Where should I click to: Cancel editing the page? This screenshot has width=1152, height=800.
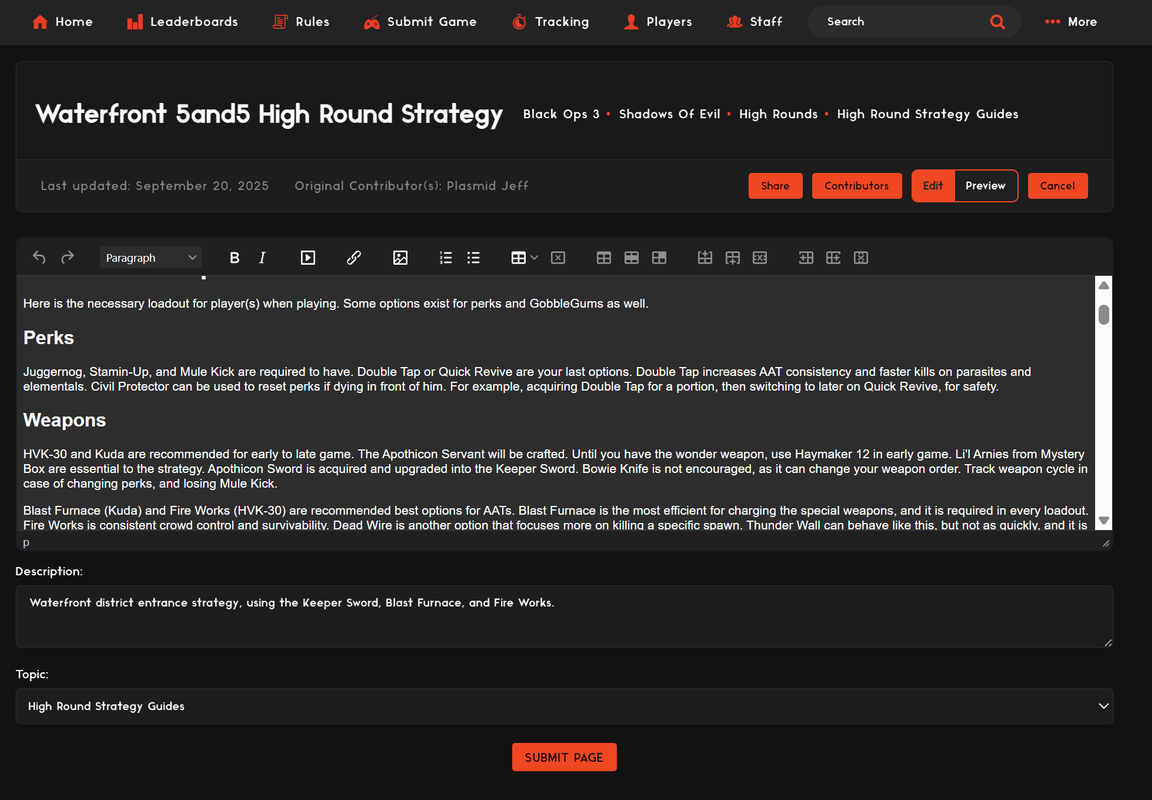[x=1057, y=186]
